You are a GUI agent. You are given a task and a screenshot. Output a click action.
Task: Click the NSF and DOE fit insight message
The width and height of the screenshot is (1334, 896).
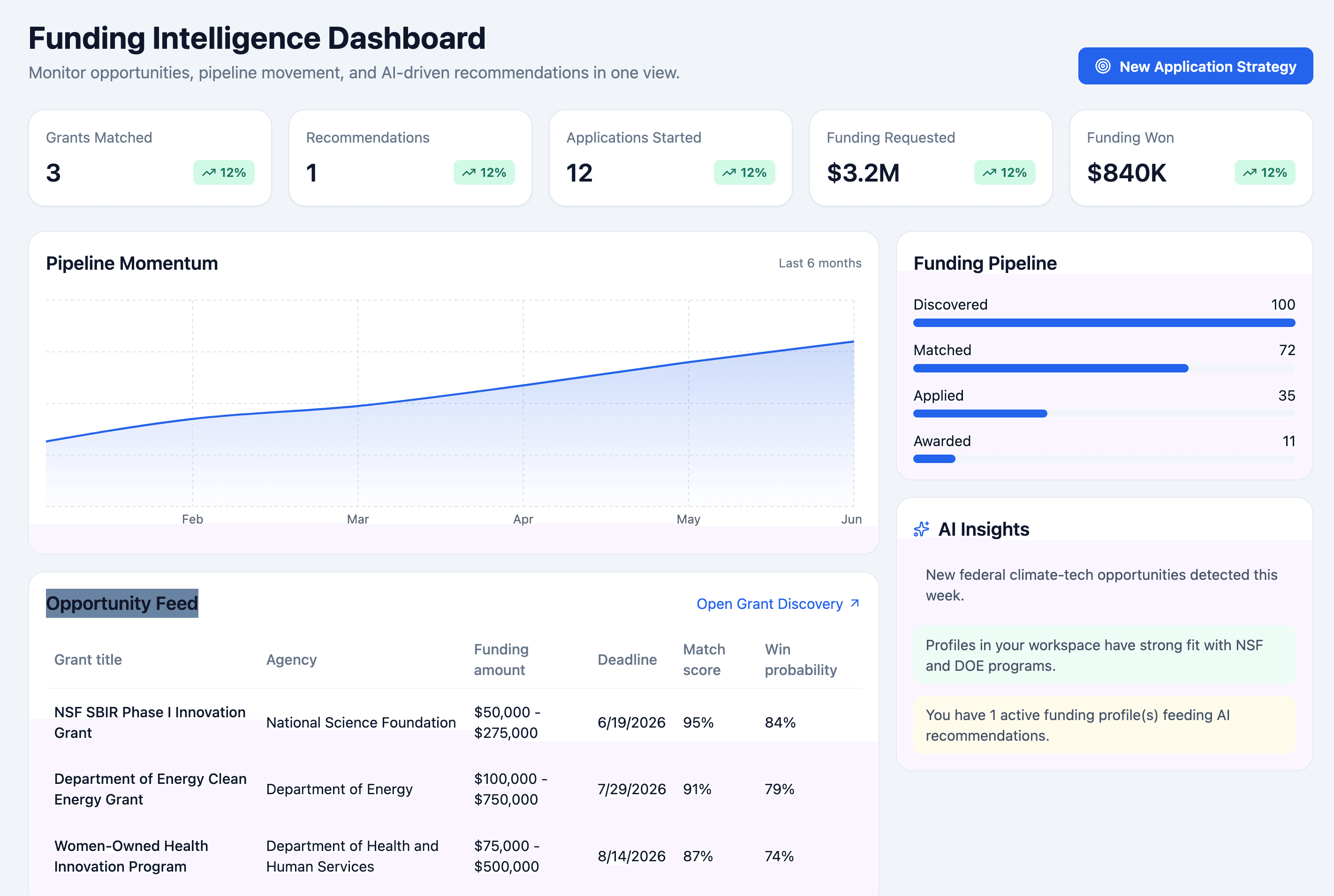1104,655
